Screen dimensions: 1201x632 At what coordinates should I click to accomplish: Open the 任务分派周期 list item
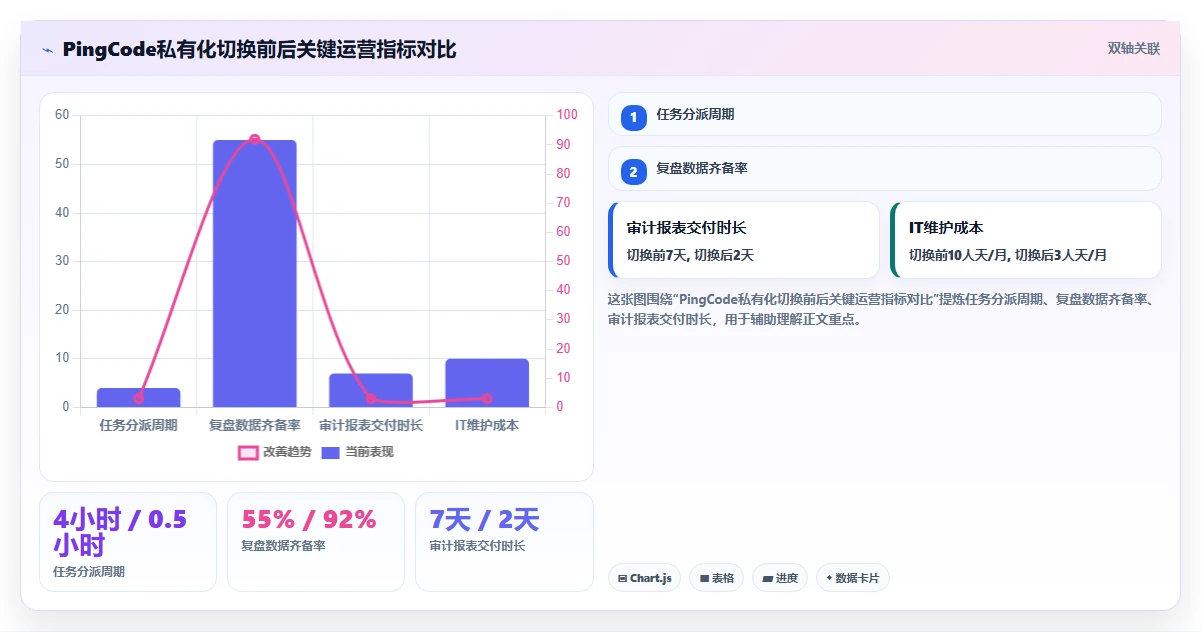click(x=884, y=114)
